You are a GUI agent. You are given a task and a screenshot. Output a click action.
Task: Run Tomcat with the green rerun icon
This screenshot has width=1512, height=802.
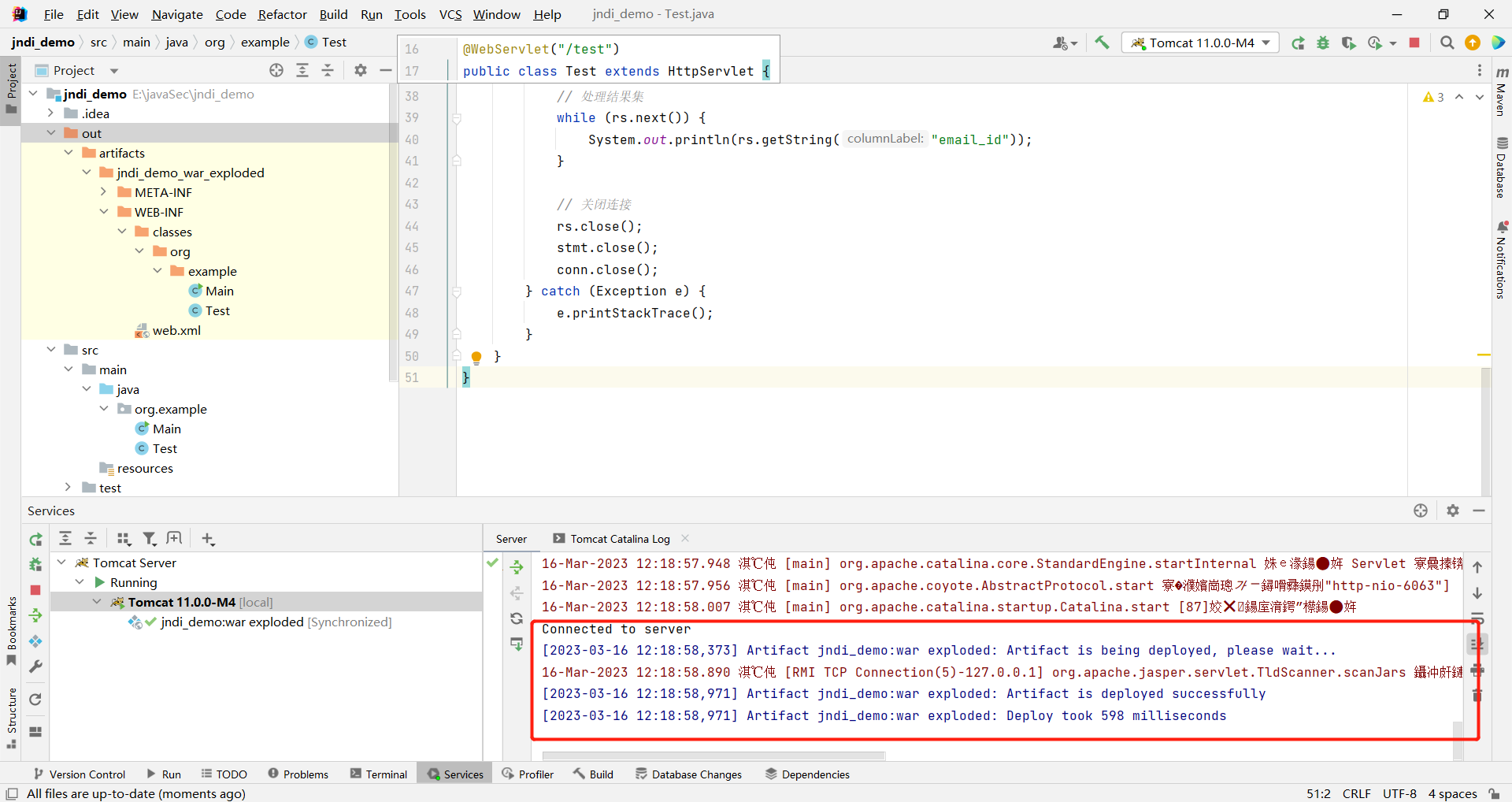[1298, 43]
